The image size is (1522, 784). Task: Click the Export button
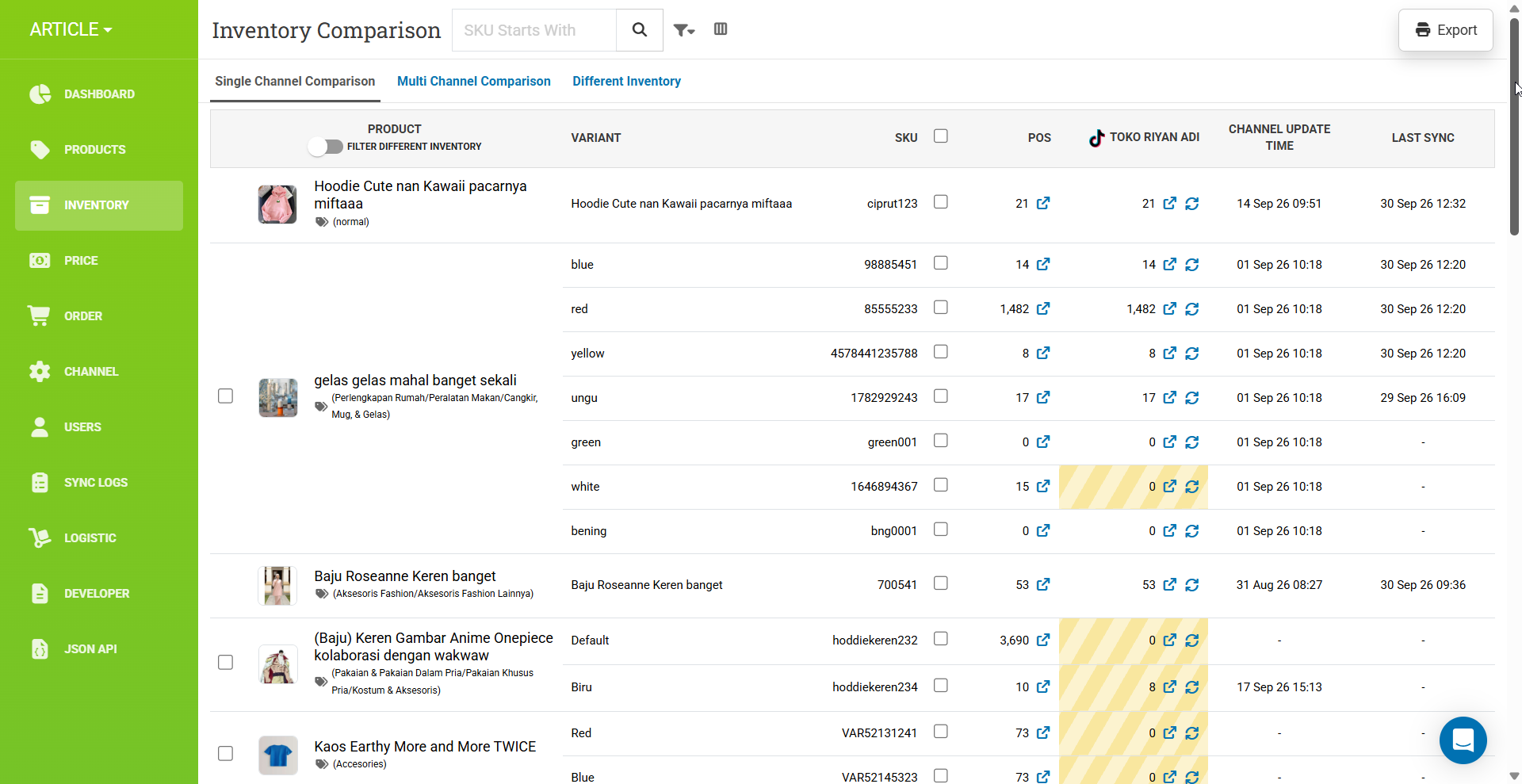click(x=1445, y=30)
